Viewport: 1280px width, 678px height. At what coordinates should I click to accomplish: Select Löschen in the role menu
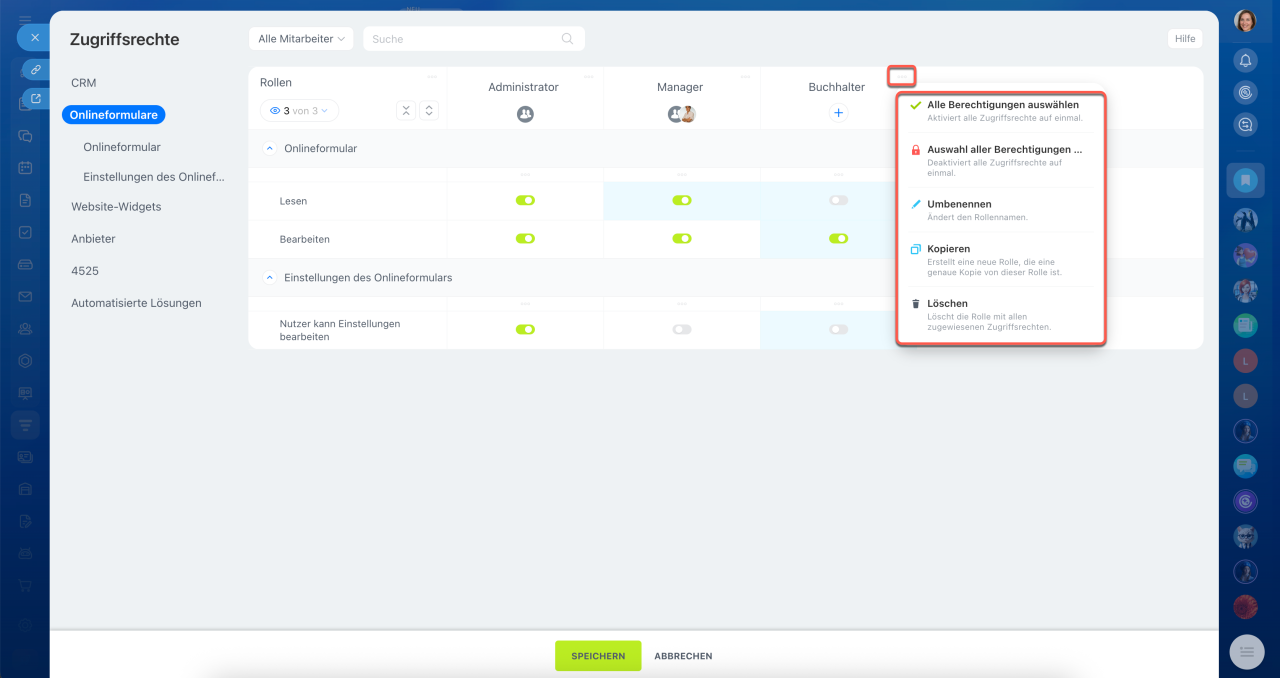coord(1001,314)
